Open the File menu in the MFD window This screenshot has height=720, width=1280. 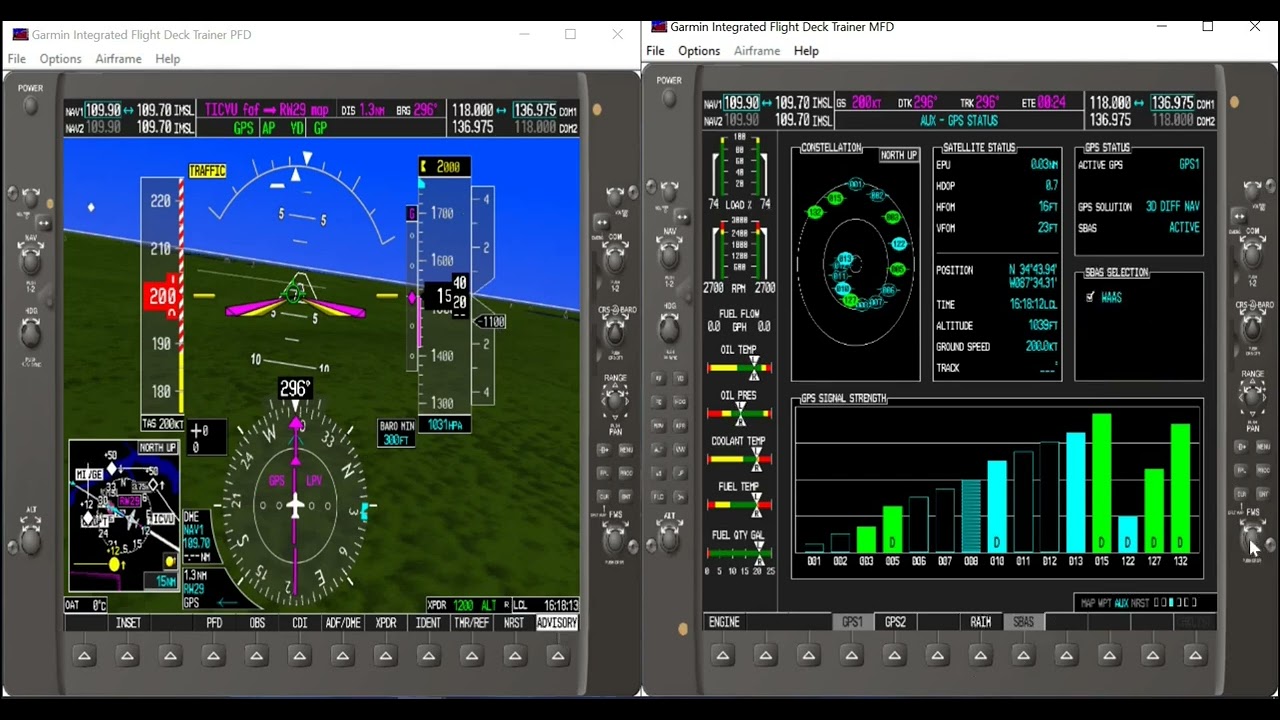click(x=655, y=51)
